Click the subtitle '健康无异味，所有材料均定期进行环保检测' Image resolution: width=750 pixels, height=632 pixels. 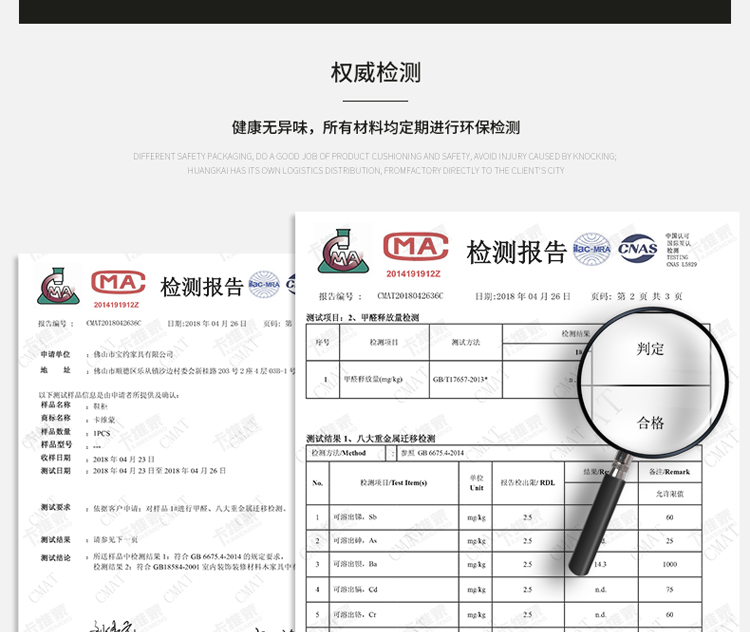pyautogui.click(x=375, y=127)
